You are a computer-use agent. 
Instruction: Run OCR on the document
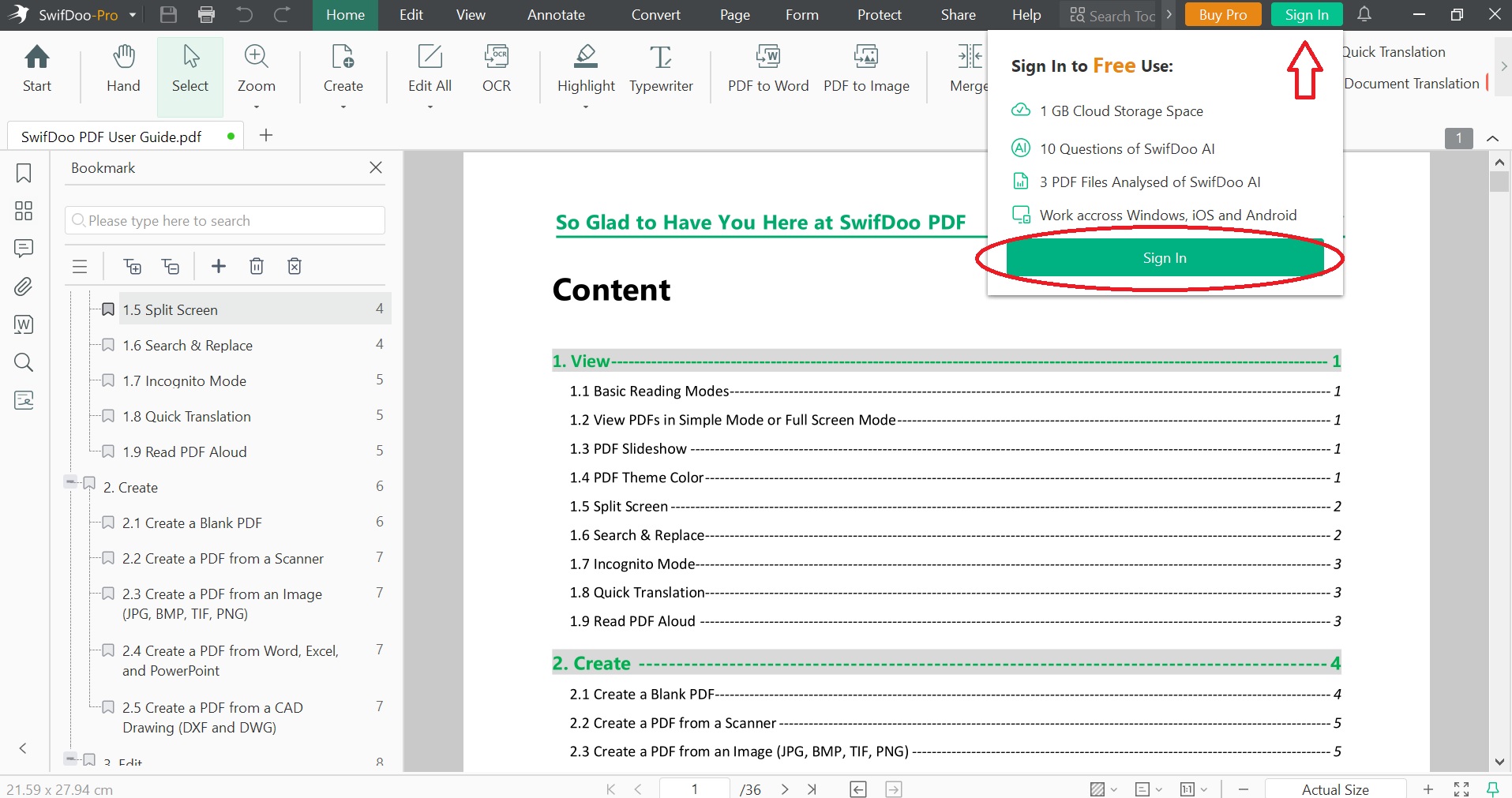pyautogui.click(x=497, y=69)
